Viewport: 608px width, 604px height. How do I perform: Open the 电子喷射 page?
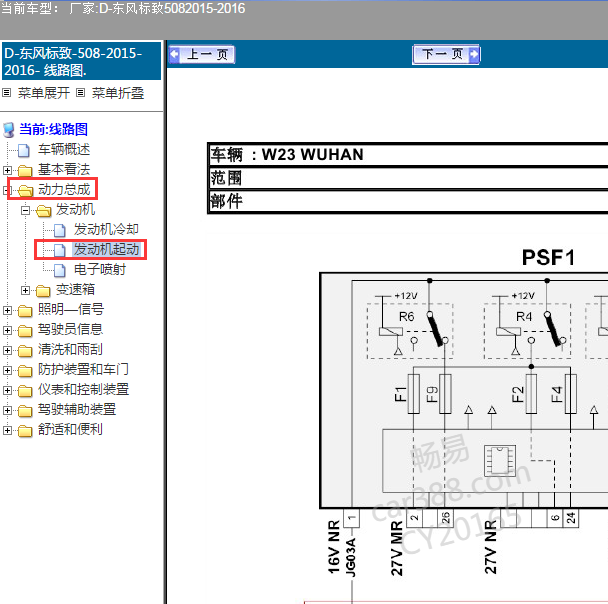tap(100, 269)
